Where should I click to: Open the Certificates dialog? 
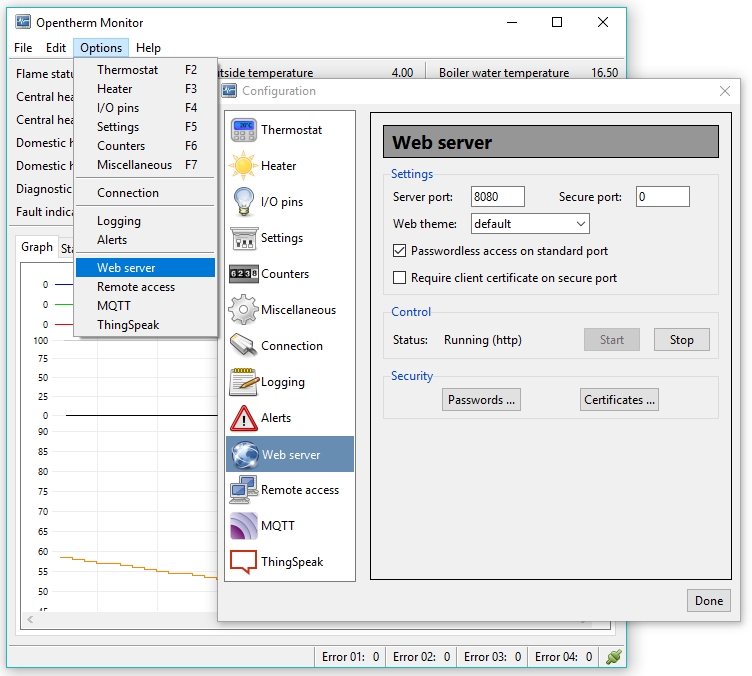coord(619,400)
